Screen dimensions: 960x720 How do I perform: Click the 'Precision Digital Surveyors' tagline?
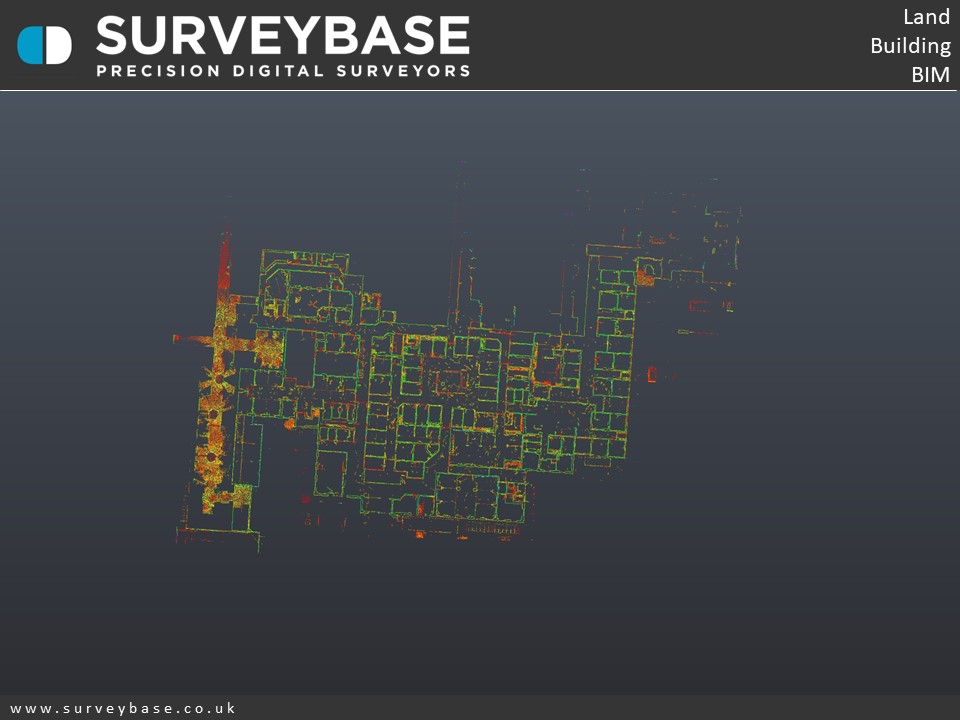pyautogui.click(x=283, y=71)
